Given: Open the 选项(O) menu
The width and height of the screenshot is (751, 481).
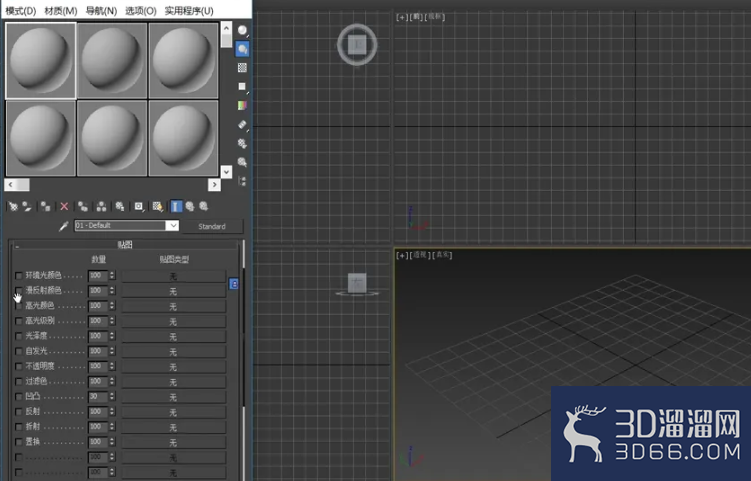Looking at the screenshot, I should 141,11.
